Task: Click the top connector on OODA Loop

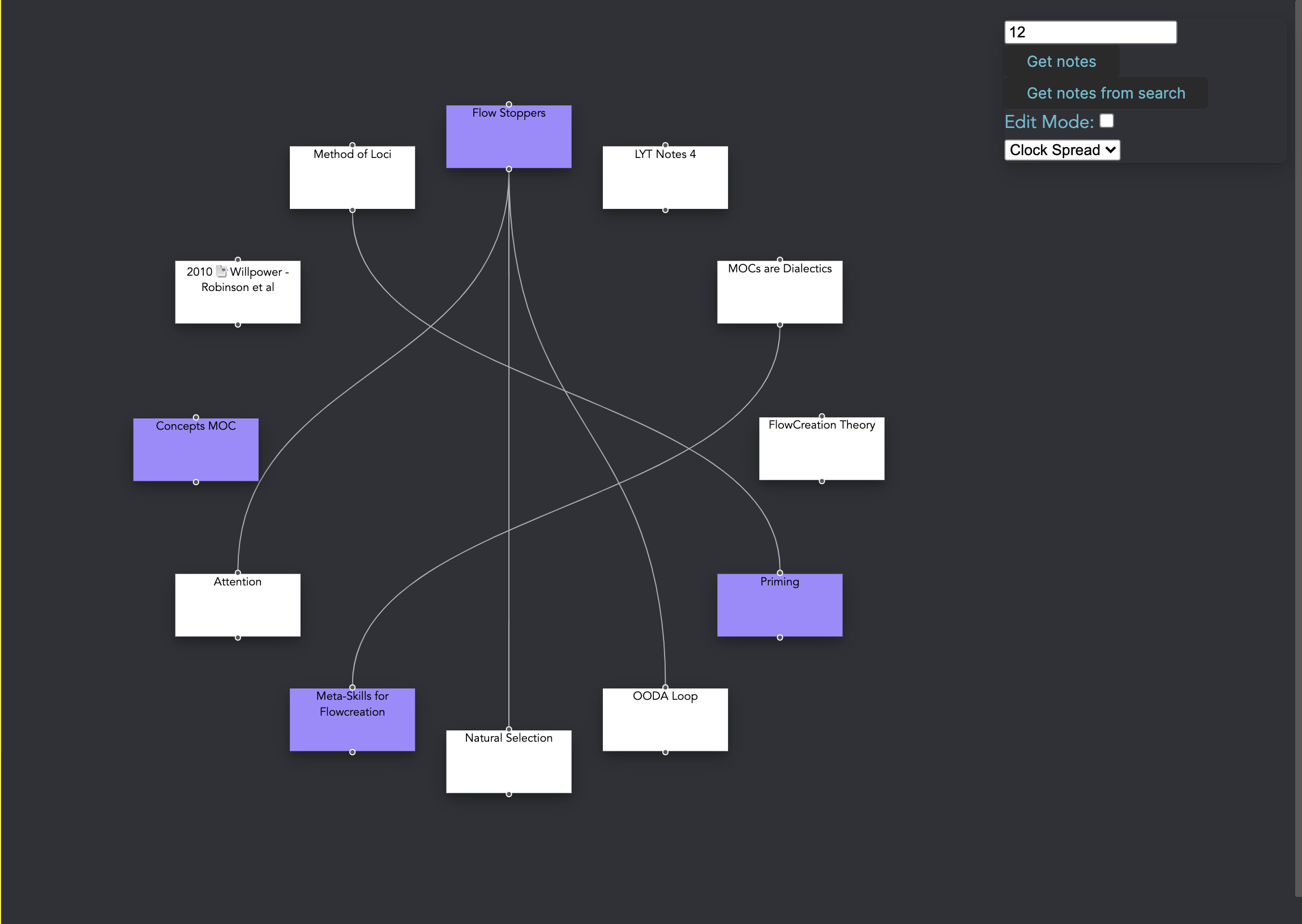Action: coord(665,687)
